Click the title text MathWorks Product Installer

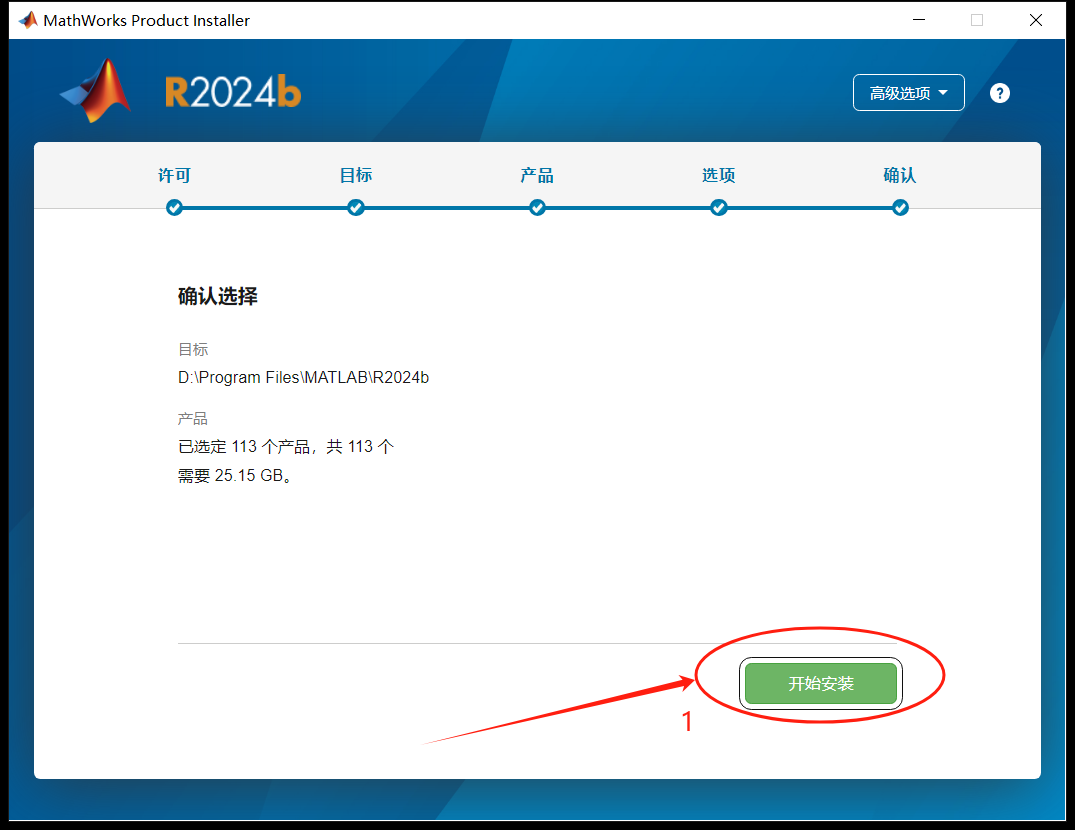click(x=146, y=21)
